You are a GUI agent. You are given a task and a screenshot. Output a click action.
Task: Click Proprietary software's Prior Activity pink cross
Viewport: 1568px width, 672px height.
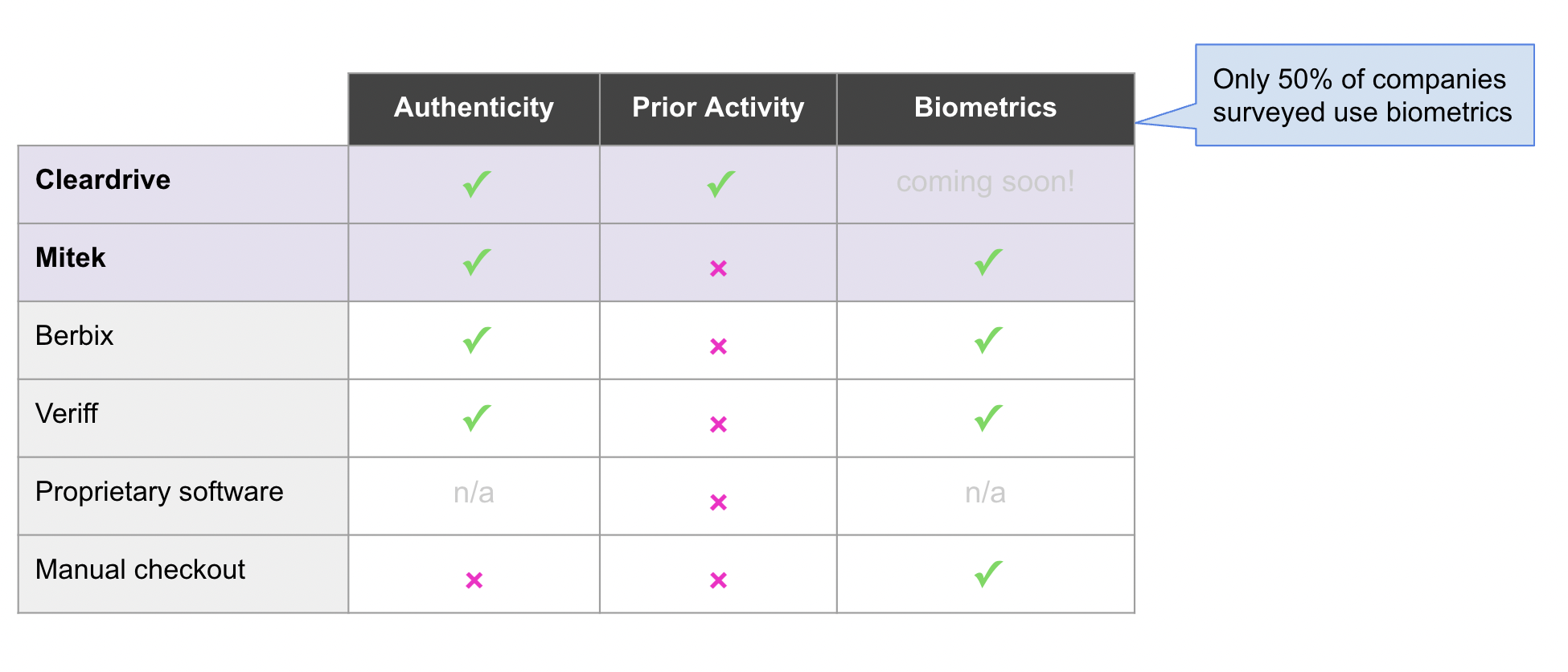click(x=718, y=502)
